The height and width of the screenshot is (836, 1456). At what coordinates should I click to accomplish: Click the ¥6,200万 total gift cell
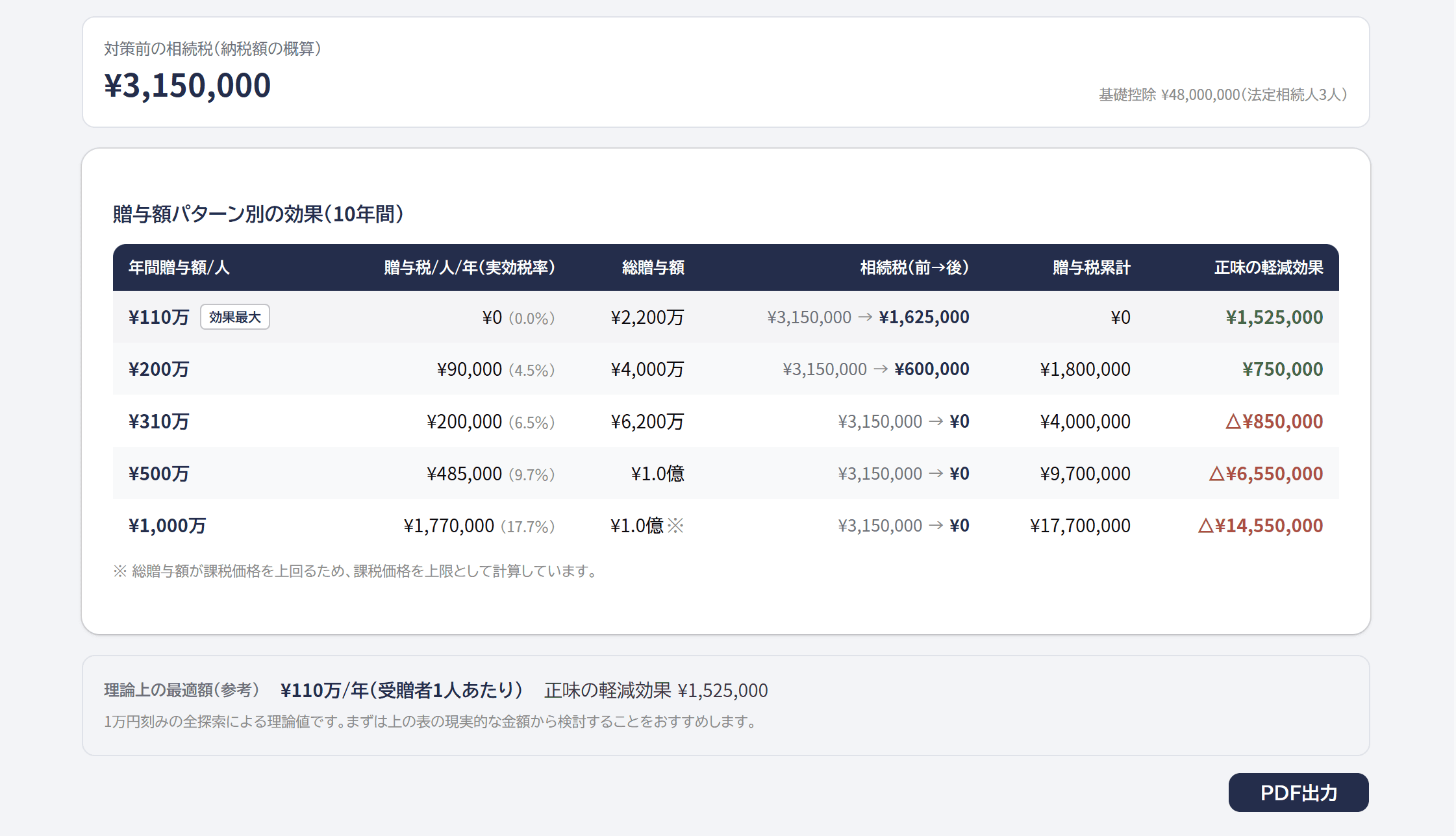click(647, 421)
